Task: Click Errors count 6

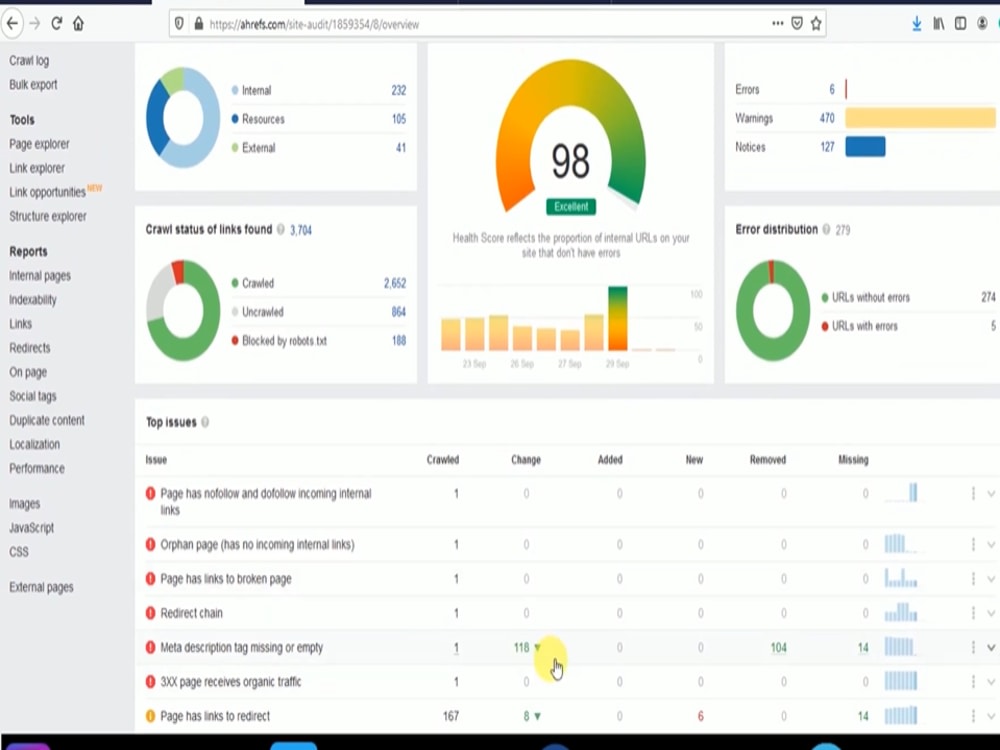Action: [832, 89]
